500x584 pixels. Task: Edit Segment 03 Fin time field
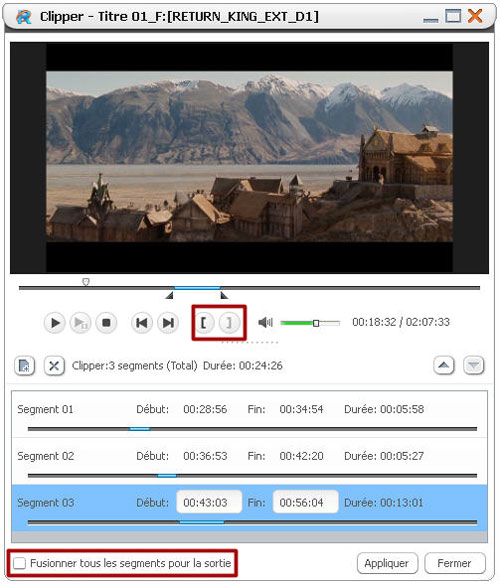tap(306, 502)
